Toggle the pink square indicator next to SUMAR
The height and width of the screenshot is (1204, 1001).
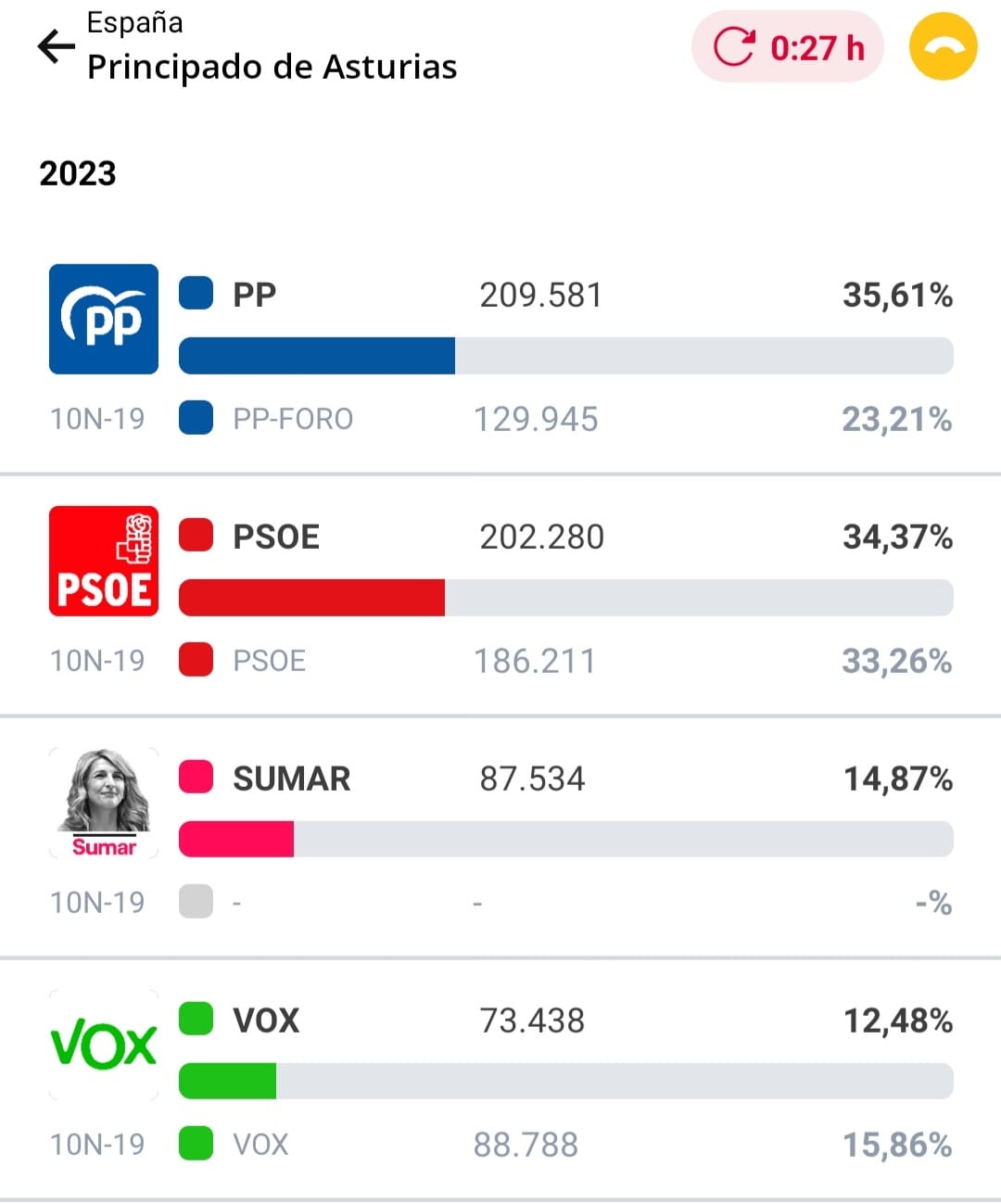[x=195, y=778]
